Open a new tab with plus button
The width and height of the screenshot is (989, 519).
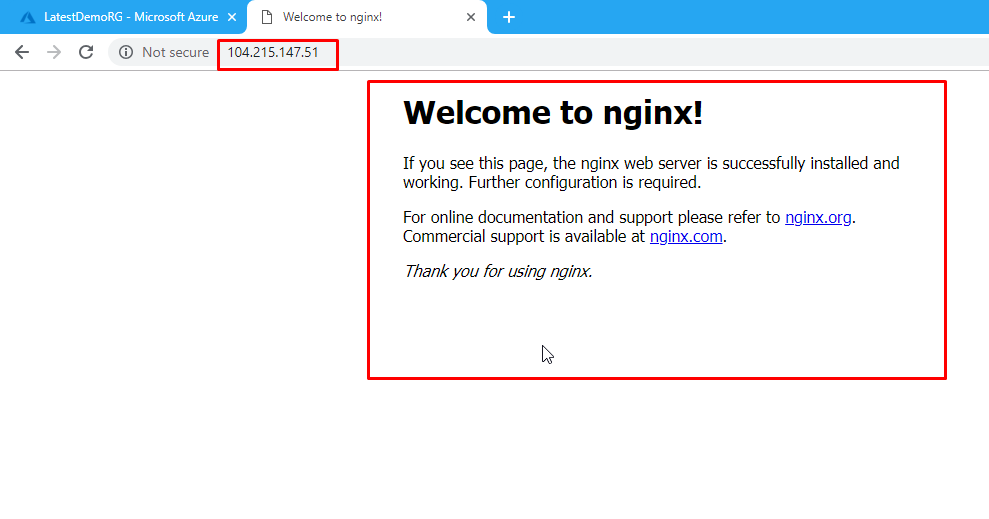point(509,17)
